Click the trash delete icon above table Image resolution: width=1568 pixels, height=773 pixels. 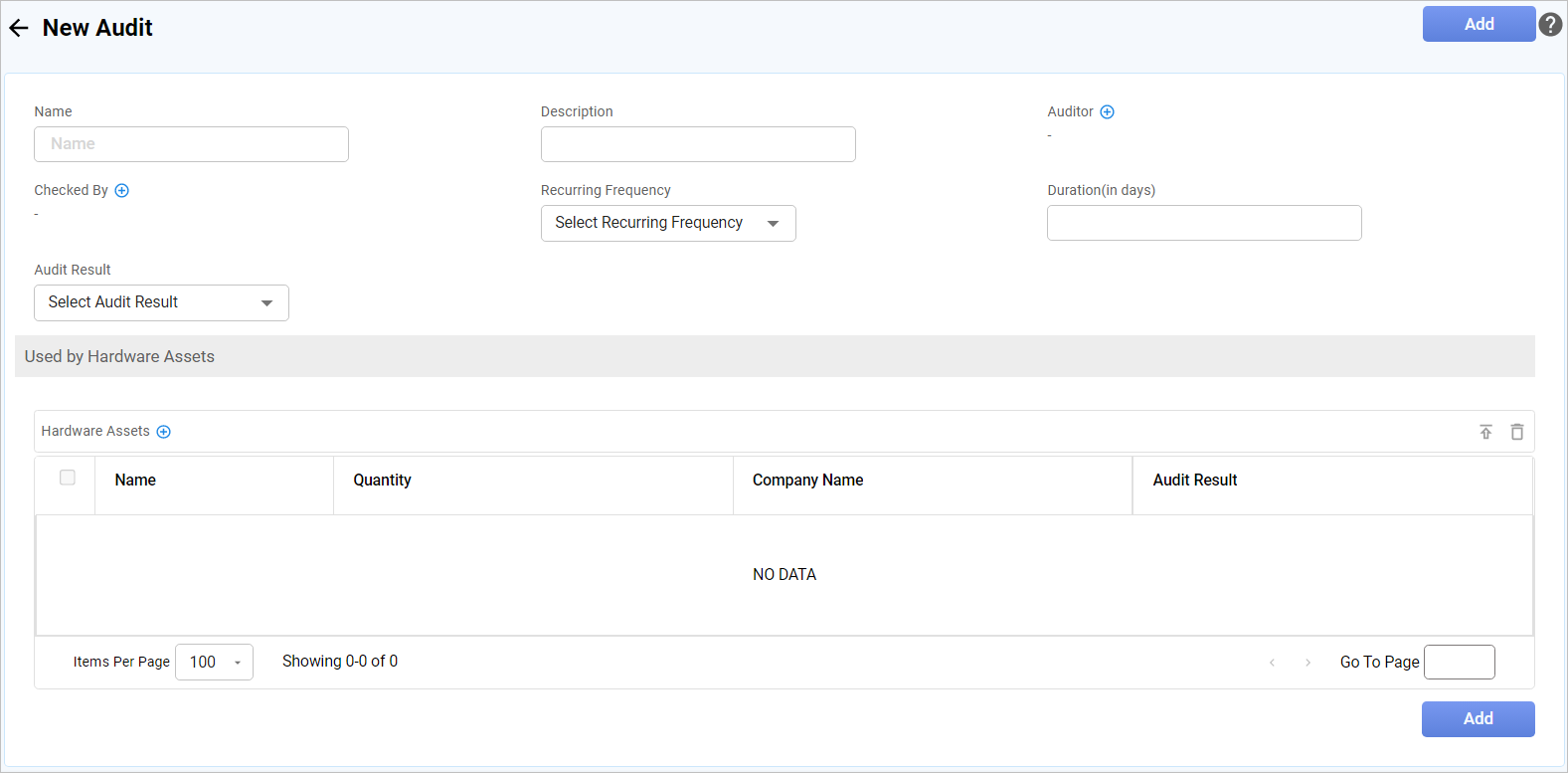tap(1516, 432)
